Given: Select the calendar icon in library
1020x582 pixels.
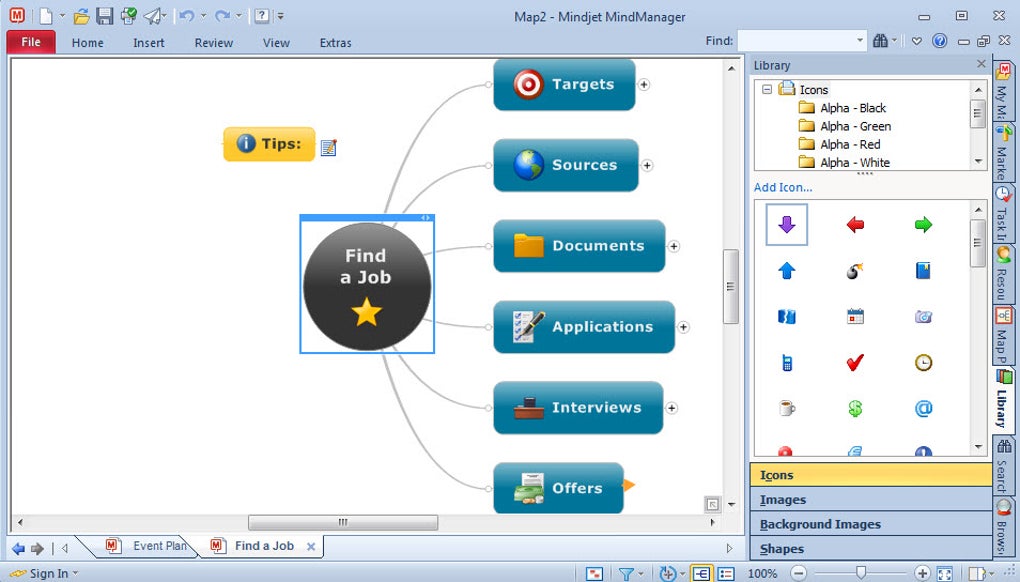Looking at the screenshot, I should pyautogui.click(x=855, y=317).
